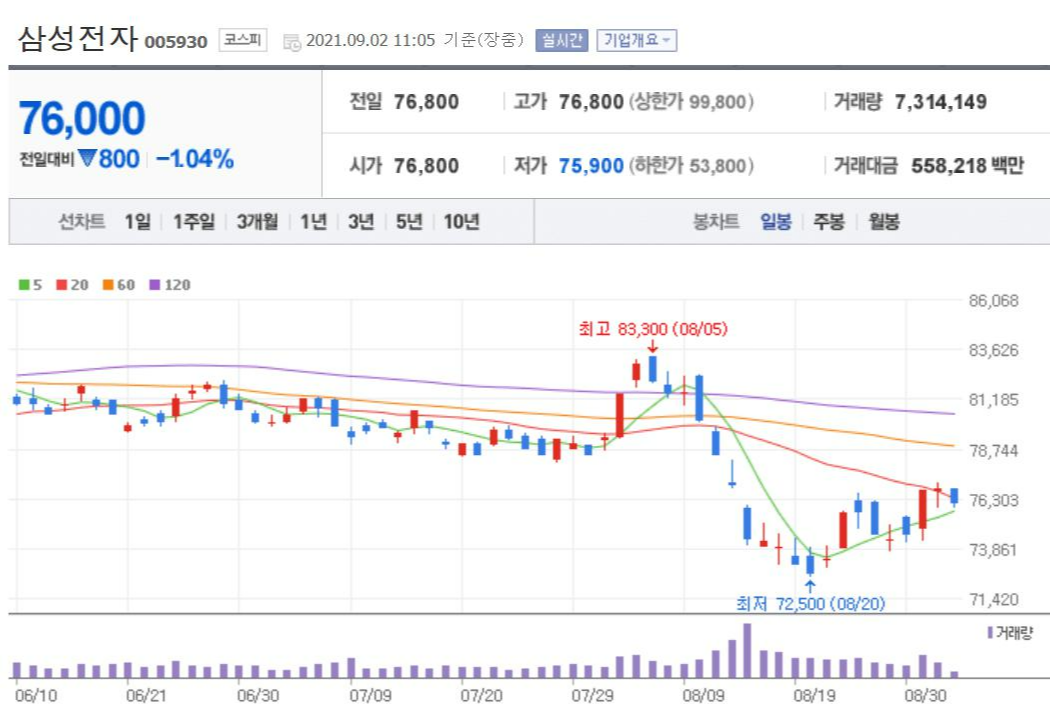The width and height of the screenshot is (1050, 716).
Task: Click the 최고 83,300 (08/05) annotation
Action: pos(653,329)
